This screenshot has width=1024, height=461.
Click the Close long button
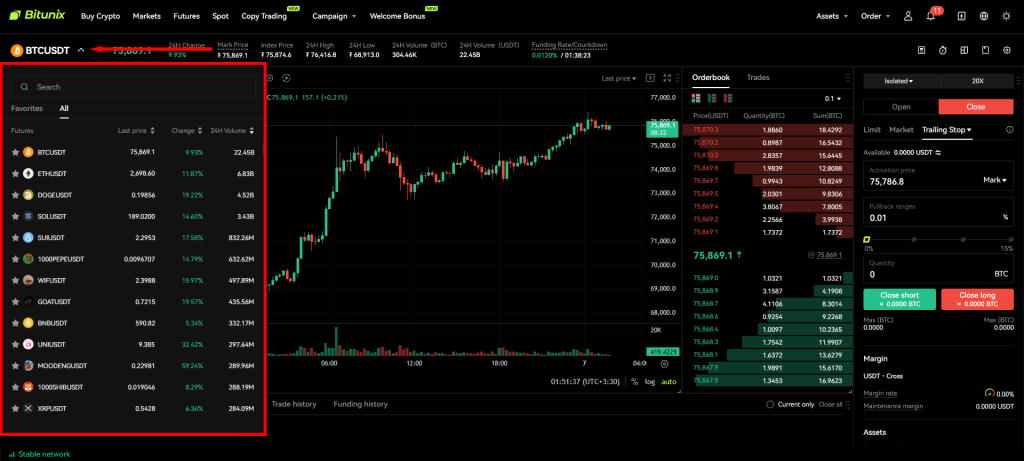pos(977,299)
